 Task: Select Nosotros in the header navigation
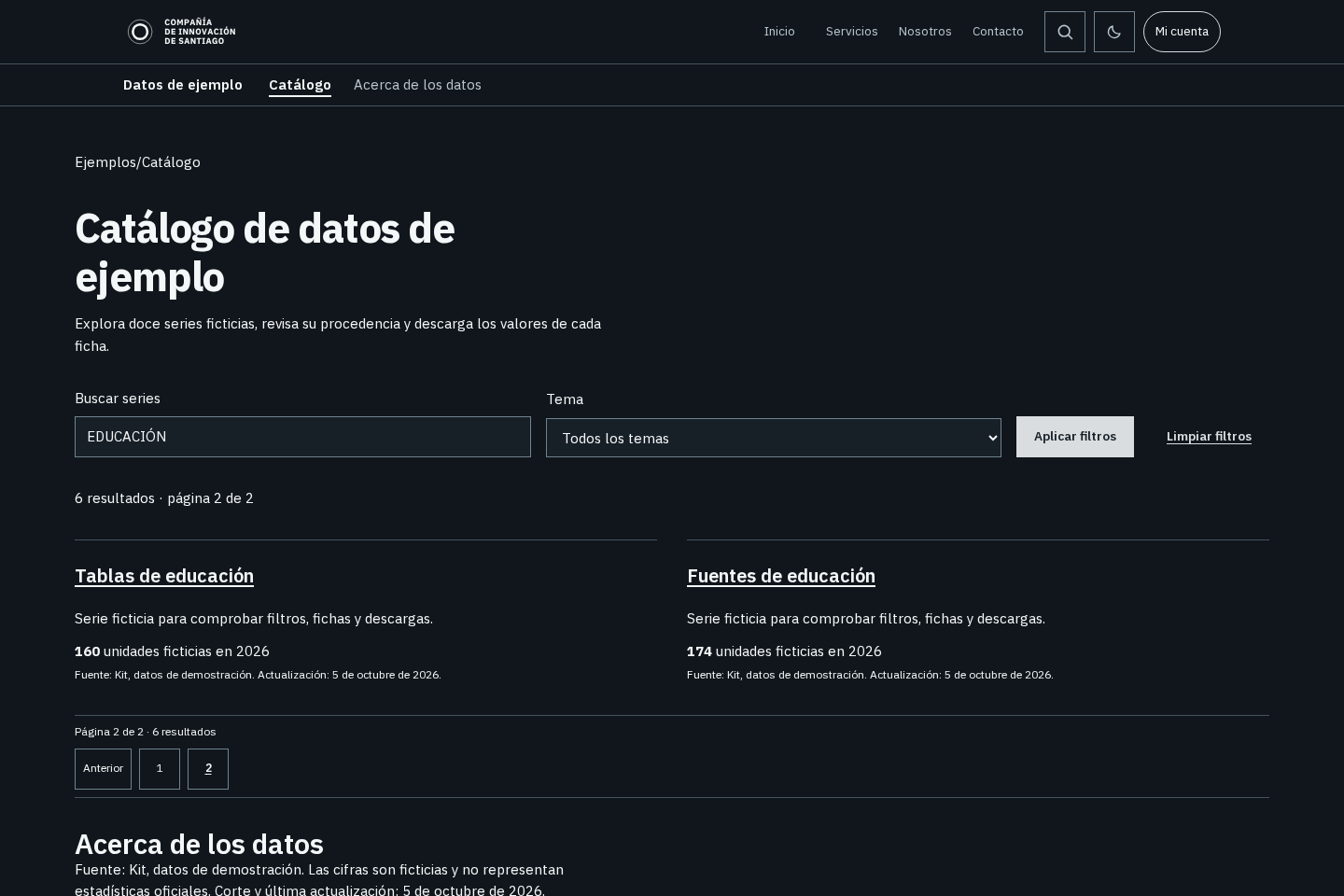925,32
